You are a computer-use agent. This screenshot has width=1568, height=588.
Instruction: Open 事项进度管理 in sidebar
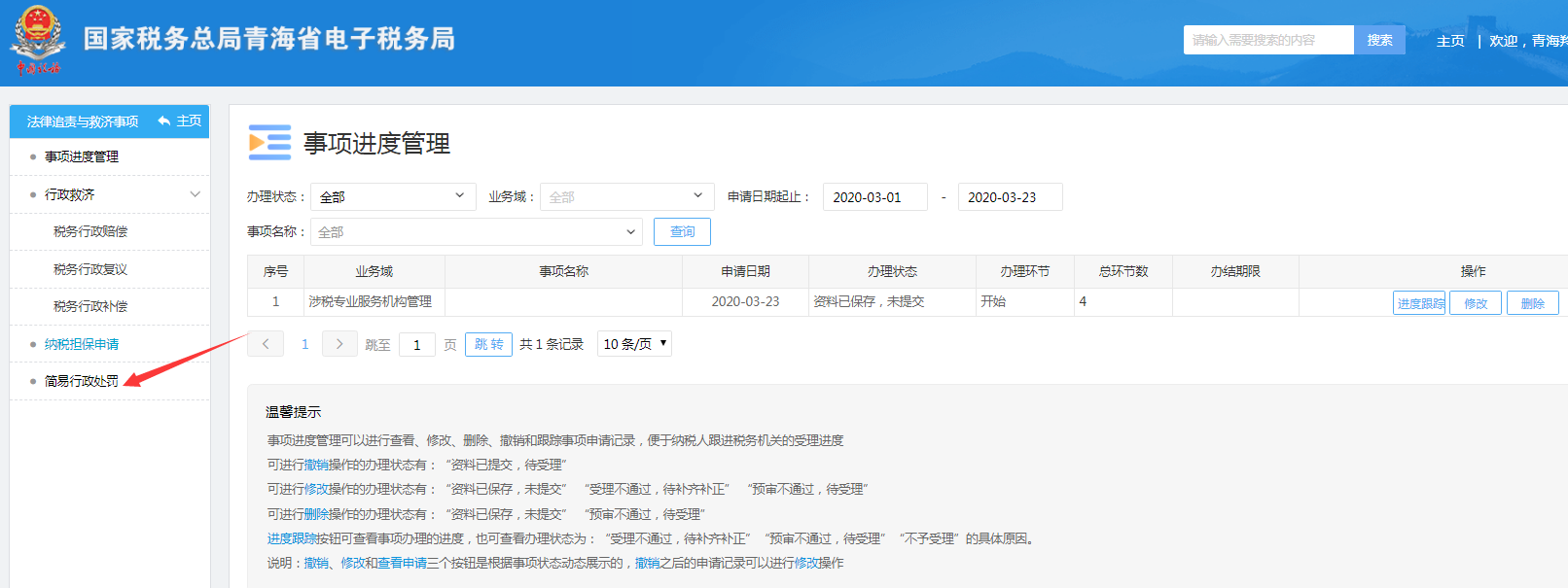coord(82,156)
